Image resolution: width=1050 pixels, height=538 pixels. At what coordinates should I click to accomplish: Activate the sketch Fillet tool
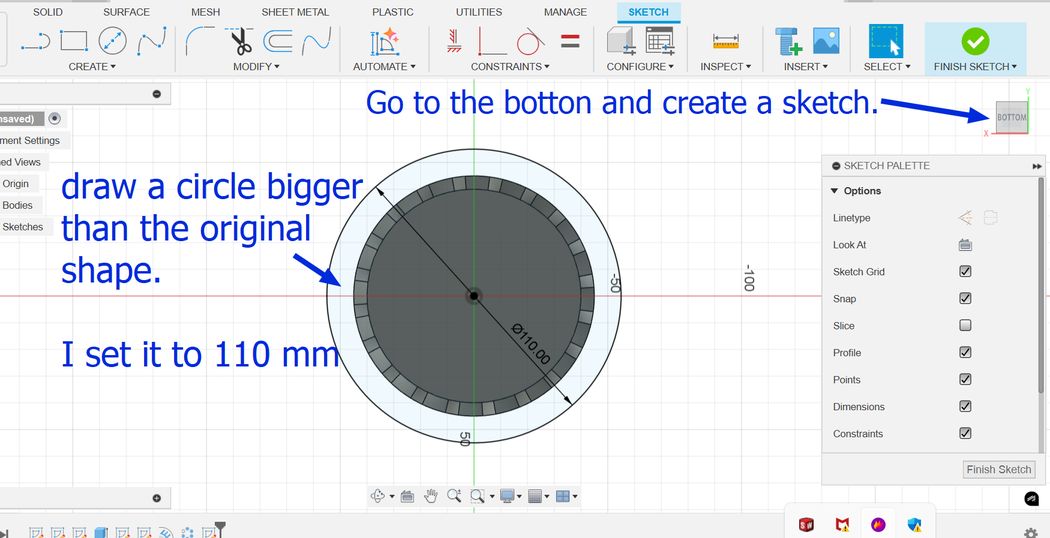pos(200,41)
